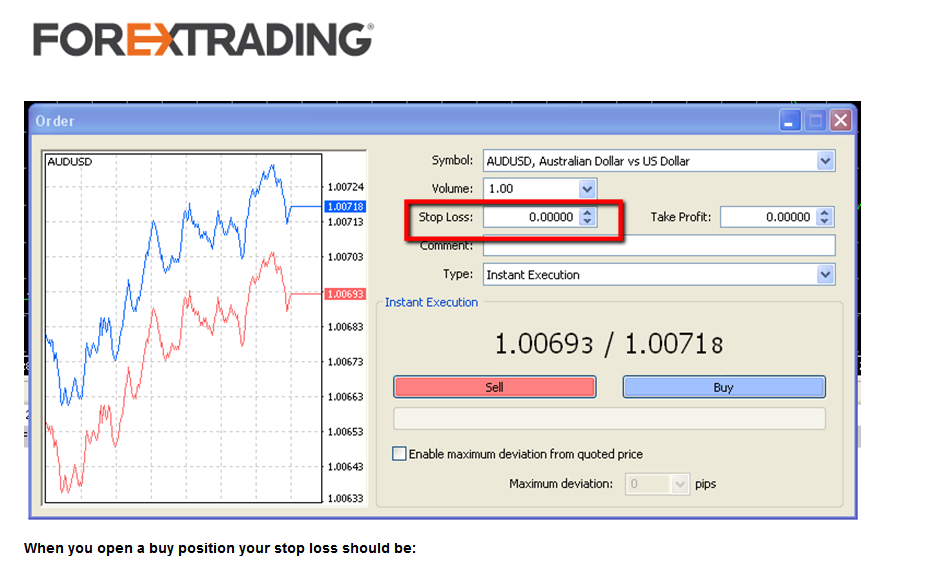The height and width of the screenshot is (578, 931).
Task: Increase Take Profit using up arrow
Action: [x=824, y=212]
